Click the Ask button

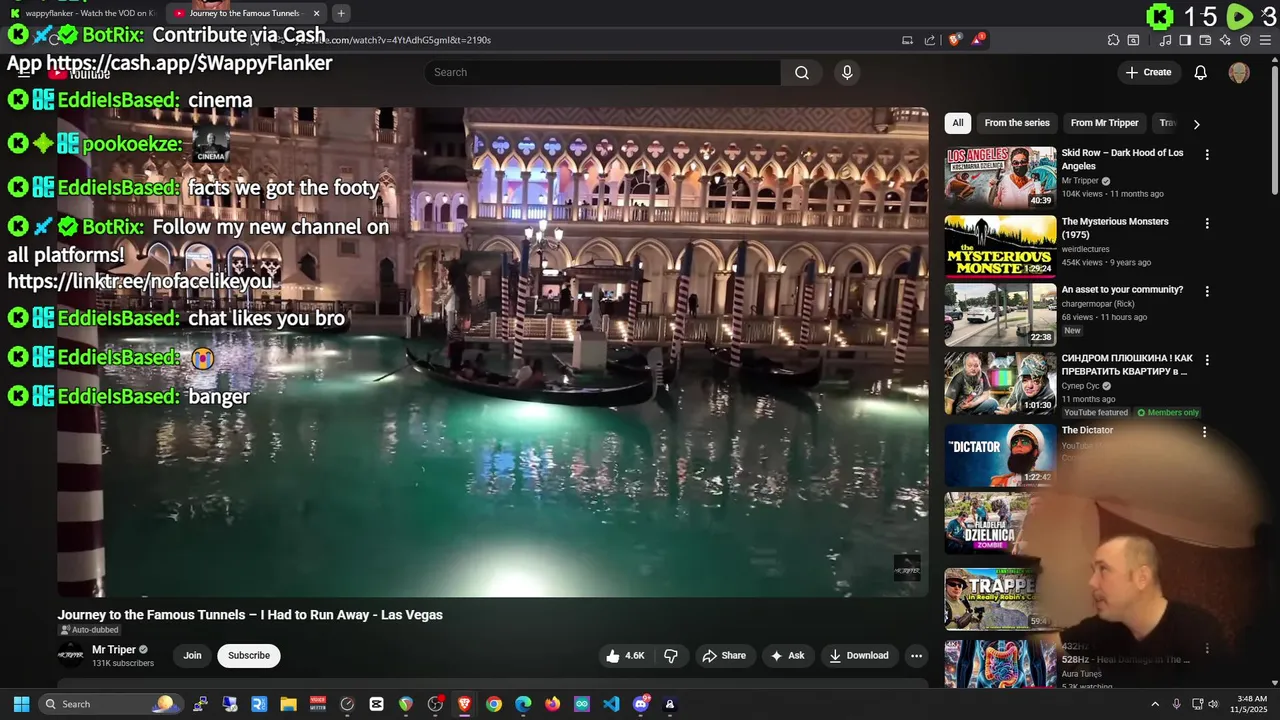pyautogui.click(x=786, y=656)
